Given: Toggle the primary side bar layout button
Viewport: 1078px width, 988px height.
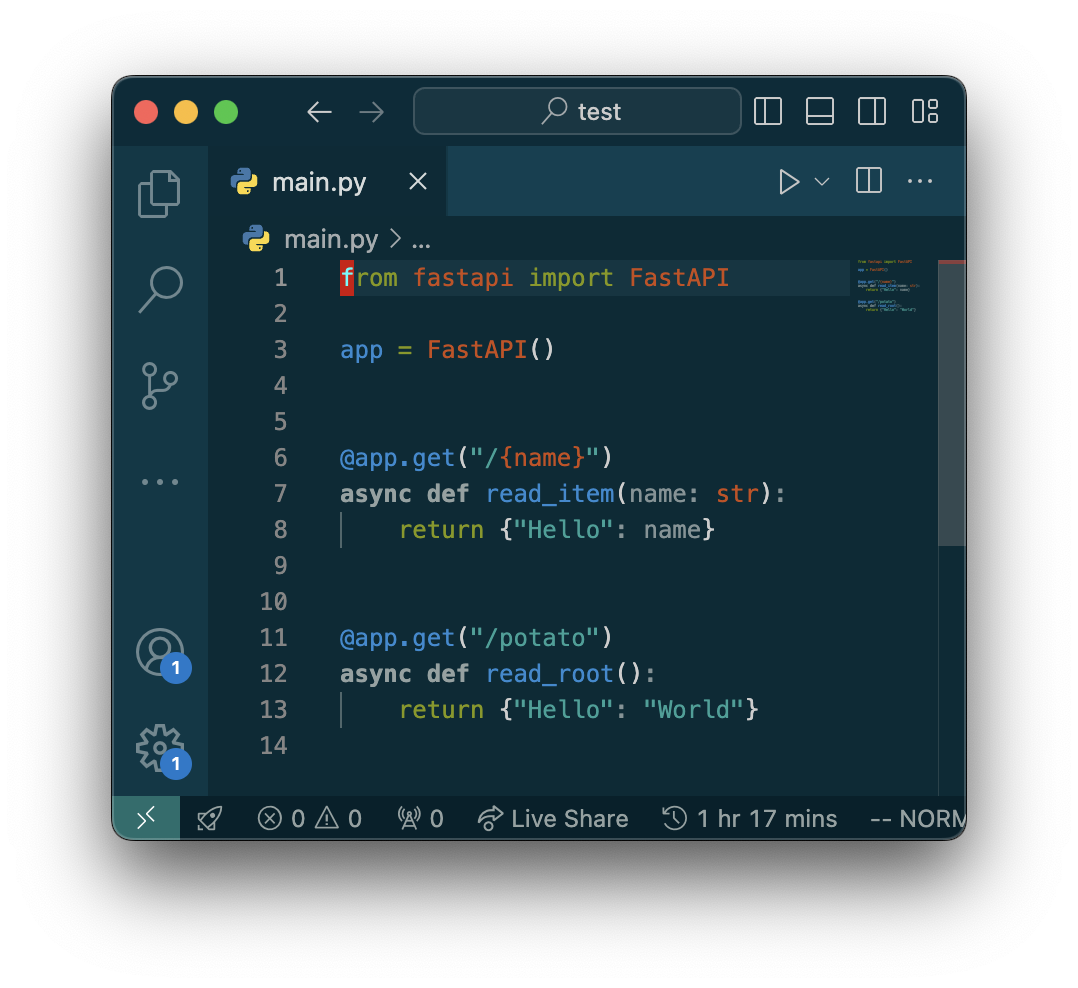Looking at the screenshot, I should (x=767, y=111).
